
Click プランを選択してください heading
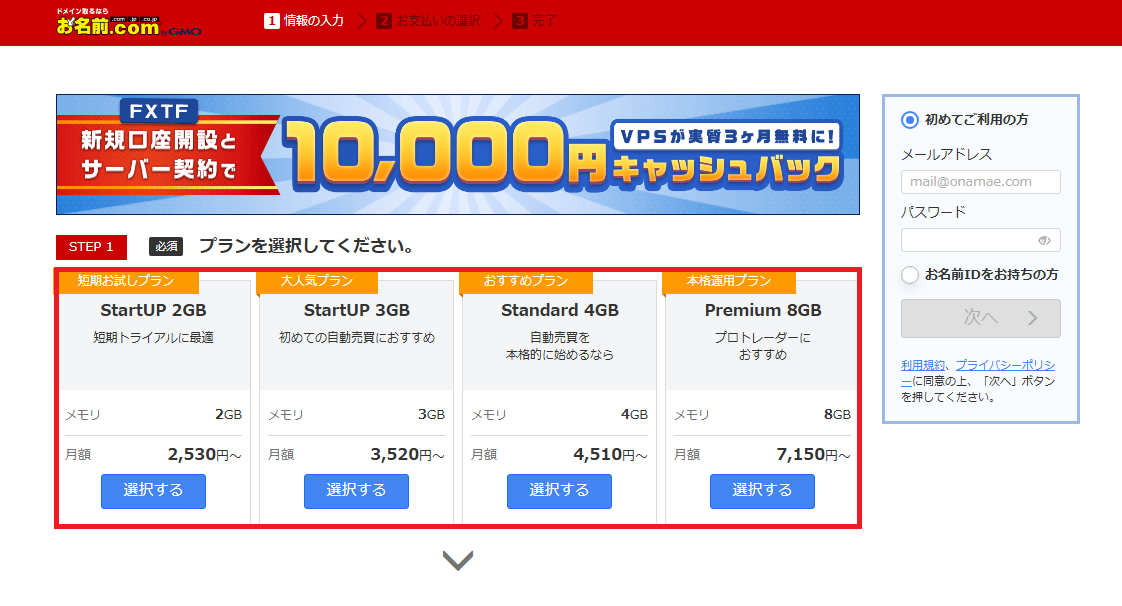[x=307, y=246]
